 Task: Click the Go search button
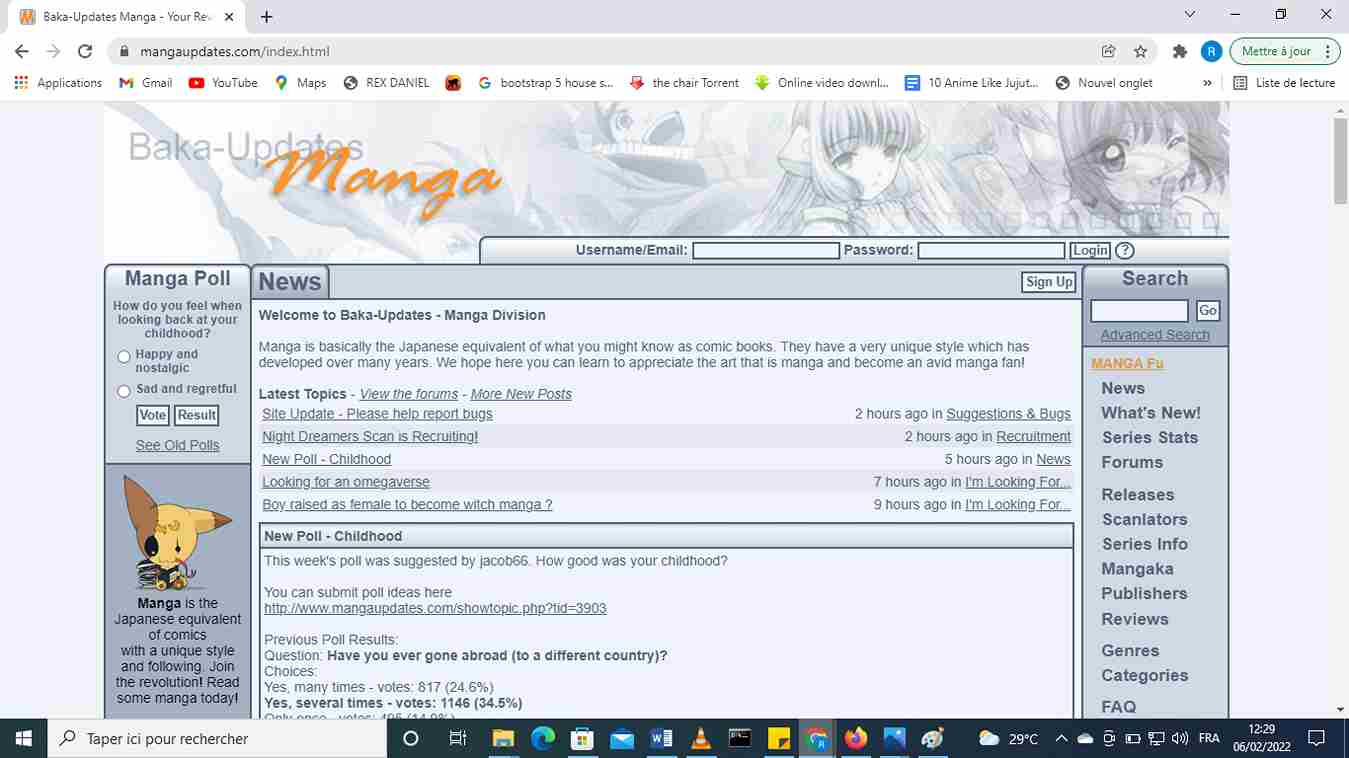(1208, 311)
